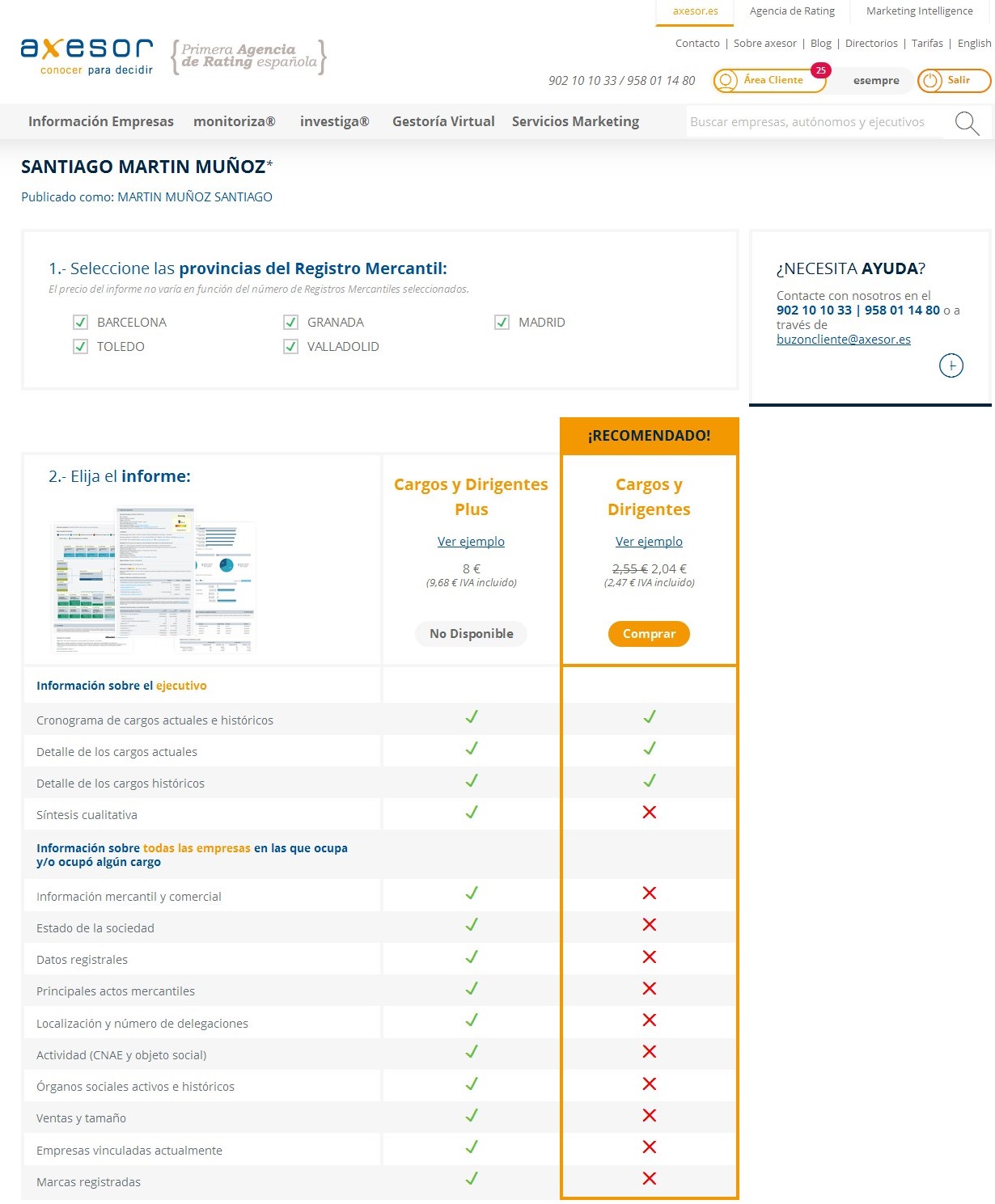Screen dimensions: 995x1204
Task: Open Ver ejemplo under the RECOMENDADO column
Action: pyautogui.click(x=649, y=542)
